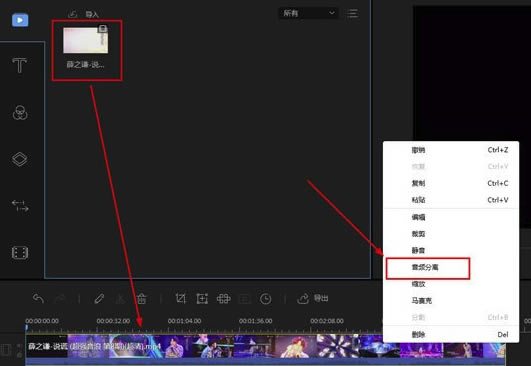Click timeline ruler at 00:01:04.00

click(x=185, y=321)
